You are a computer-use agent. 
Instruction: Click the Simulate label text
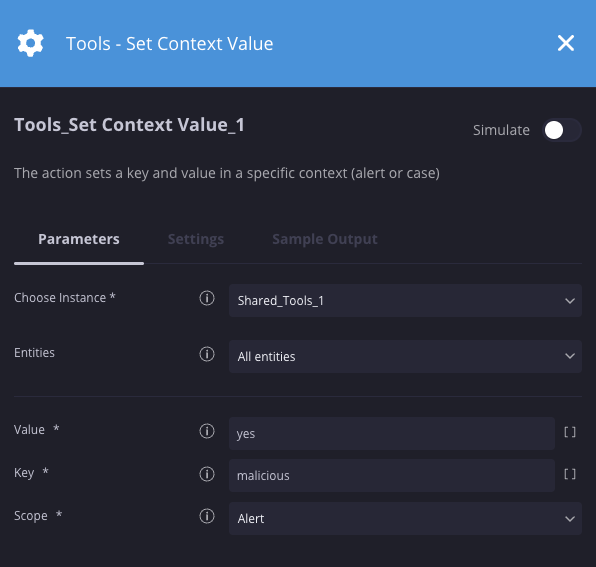(x=501, y=130)
